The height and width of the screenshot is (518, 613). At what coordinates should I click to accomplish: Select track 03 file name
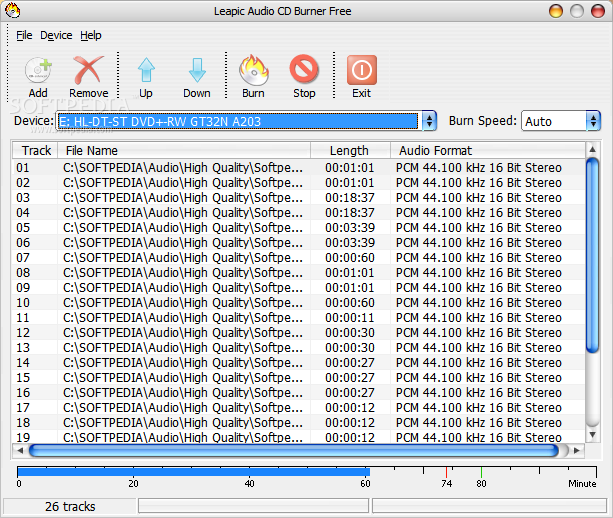(x=183, y=198)
